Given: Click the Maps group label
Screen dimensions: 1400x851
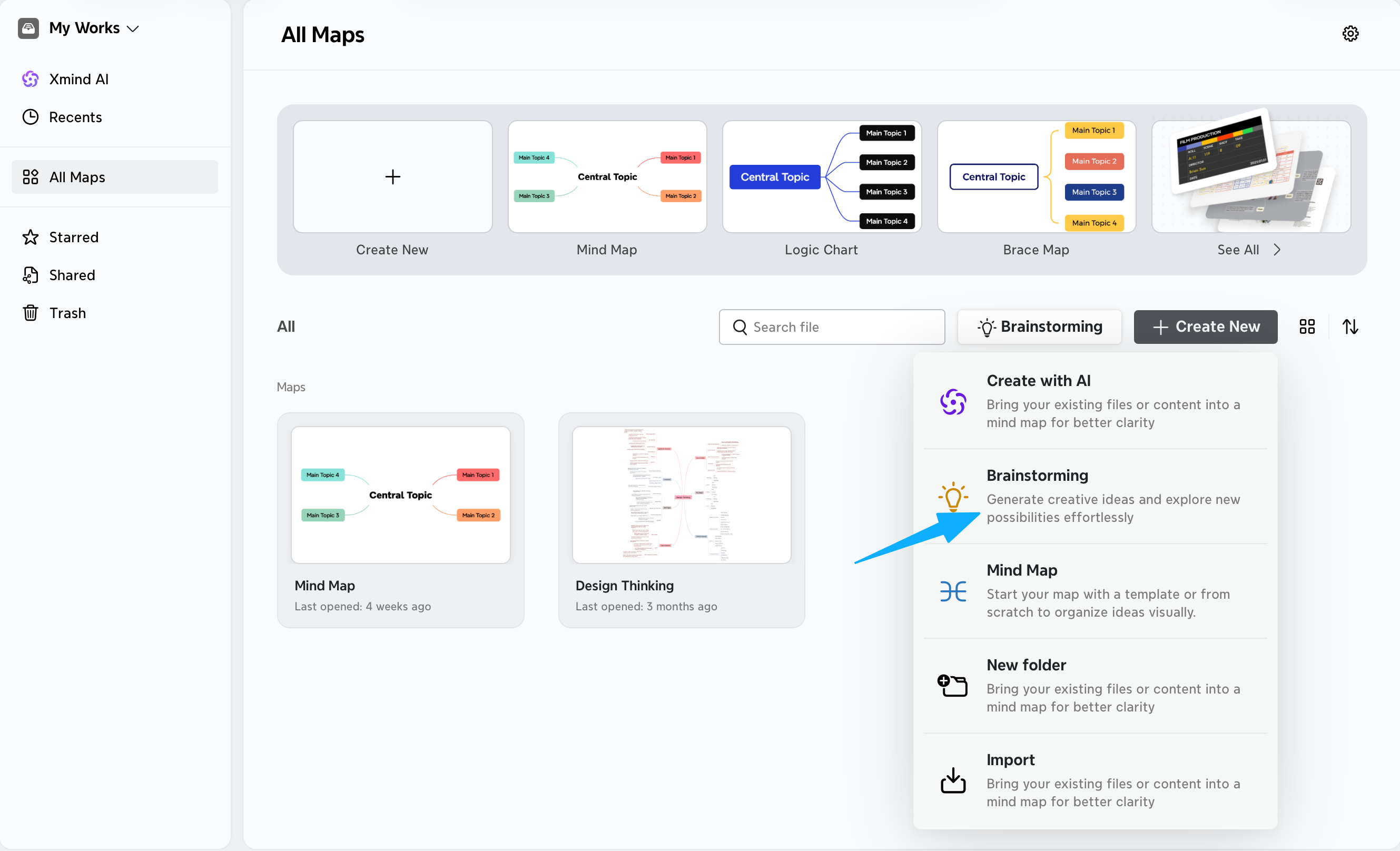Looking at the screenshot, I should (291, 387).
